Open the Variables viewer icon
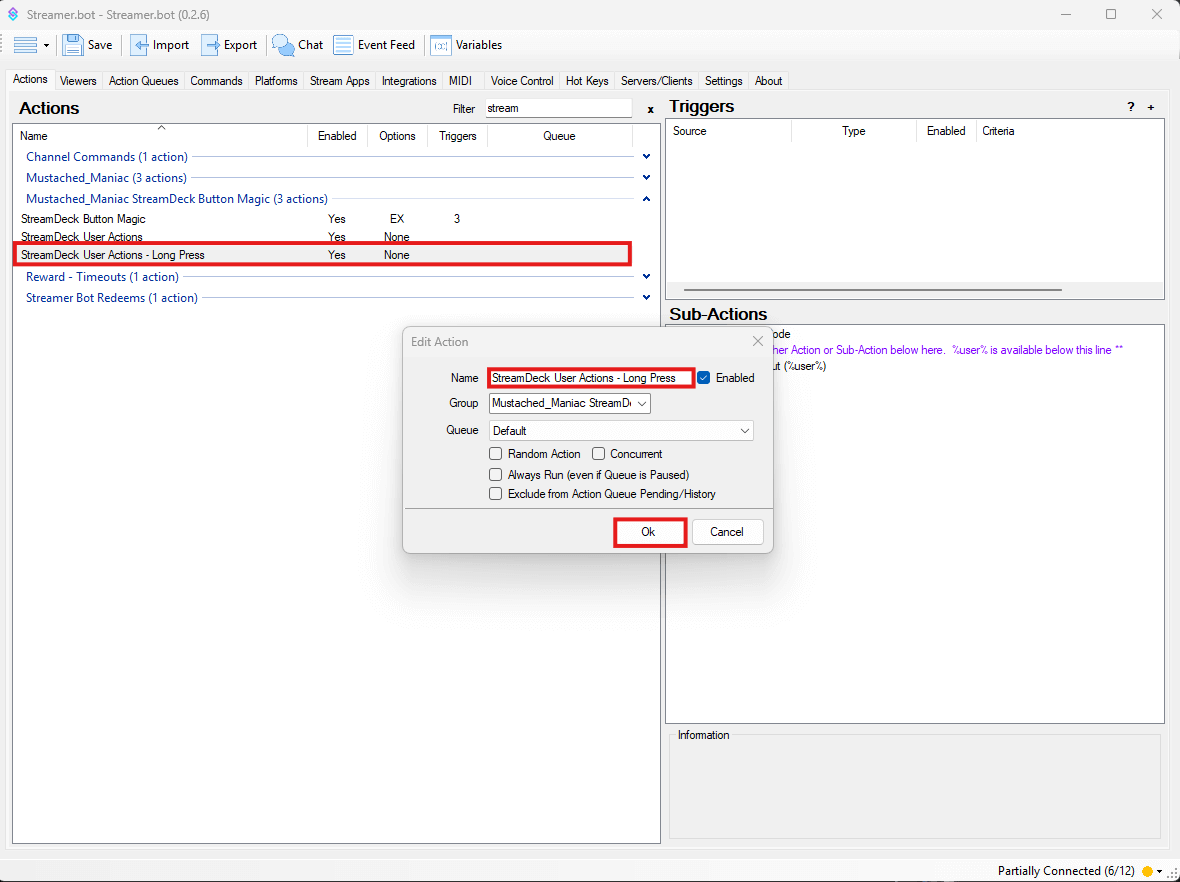 point(440,45)
